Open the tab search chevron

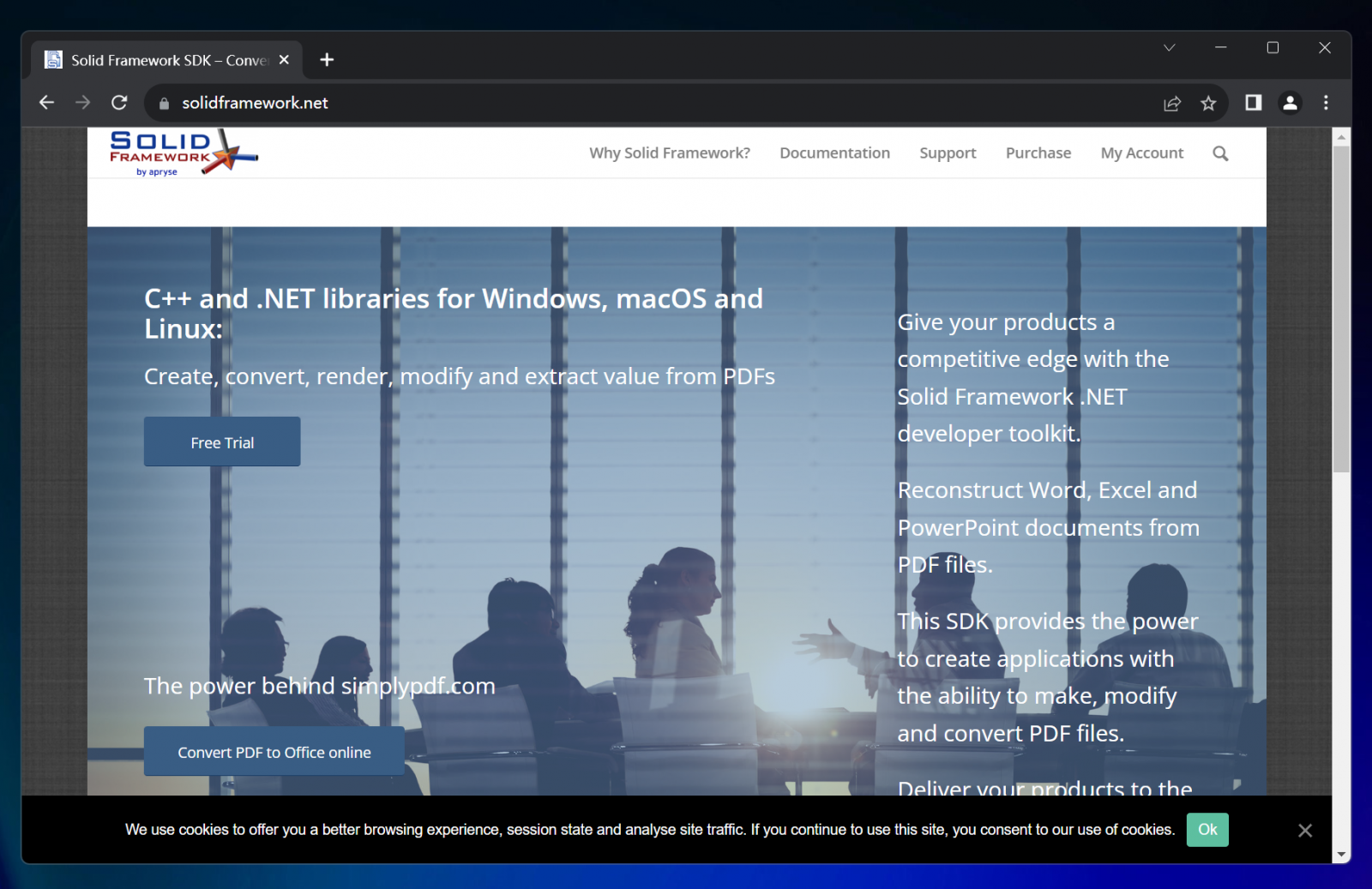point(1169,48)
